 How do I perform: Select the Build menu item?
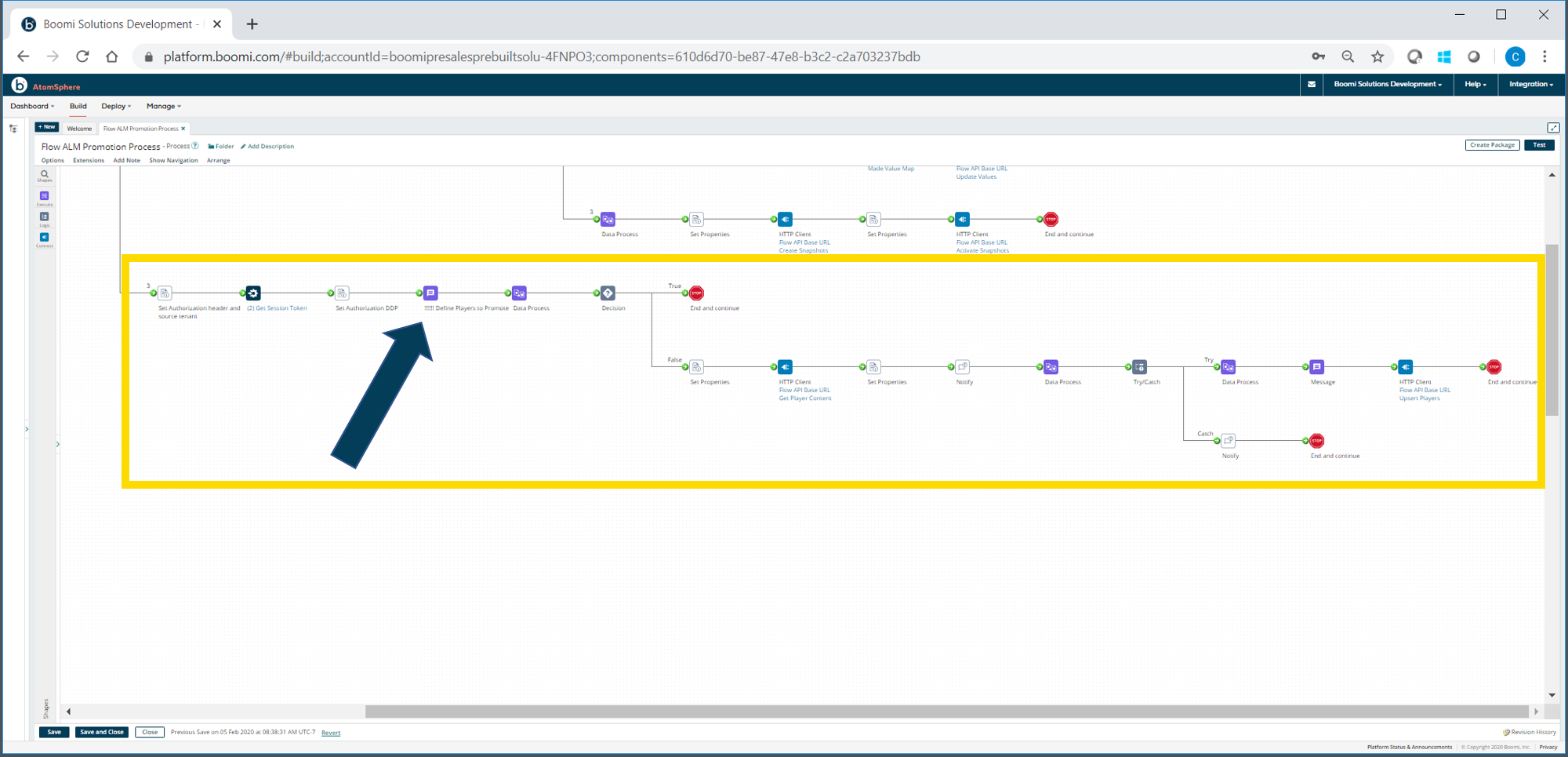pyautogui.click(x=78, y=106)
